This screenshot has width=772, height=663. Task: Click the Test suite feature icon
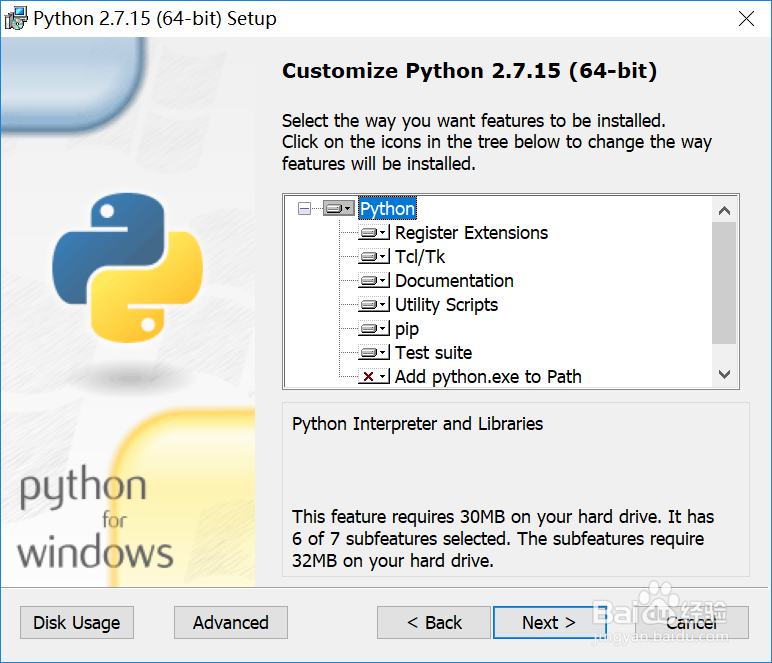pos(374,353)
